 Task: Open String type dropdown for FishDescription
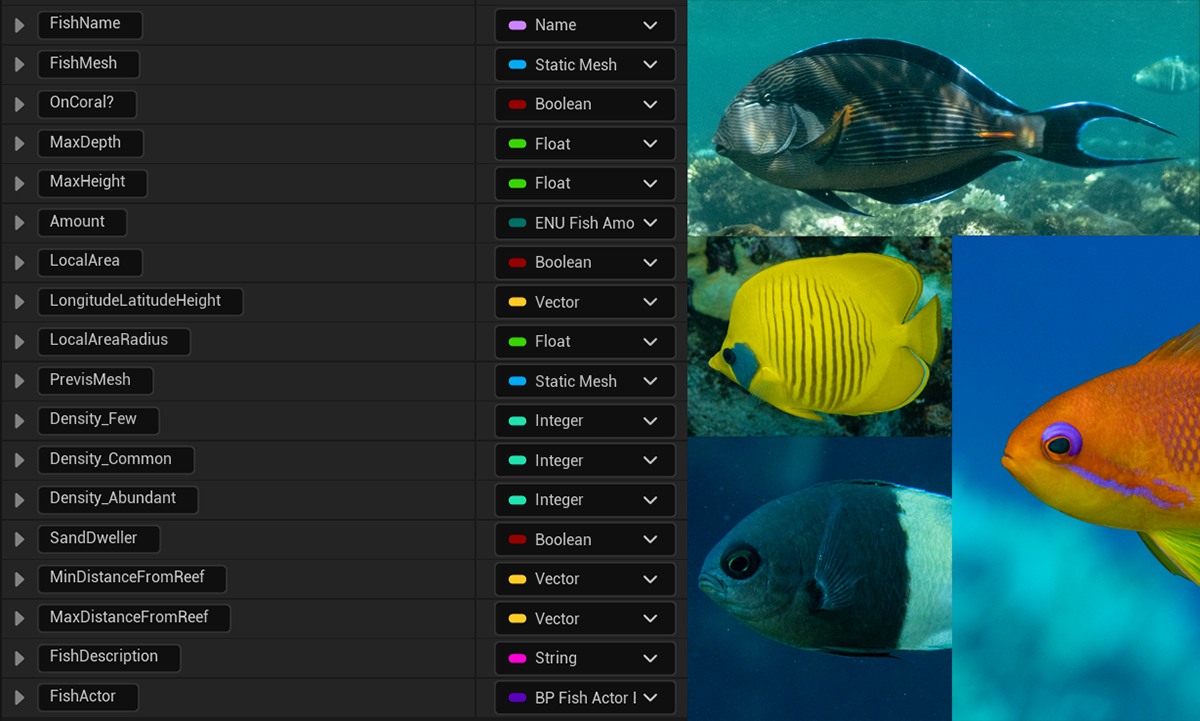point(585,658)
